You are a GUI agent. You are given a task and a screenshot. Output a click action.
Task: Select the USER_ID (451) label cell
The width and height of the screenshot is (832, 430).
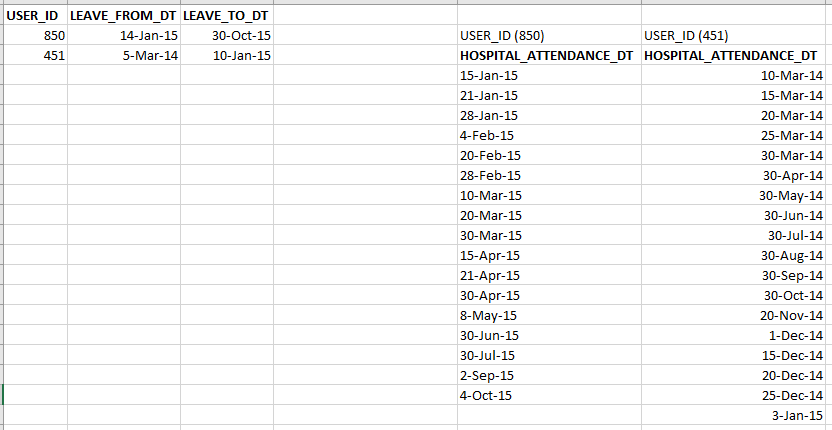point(735,36)
